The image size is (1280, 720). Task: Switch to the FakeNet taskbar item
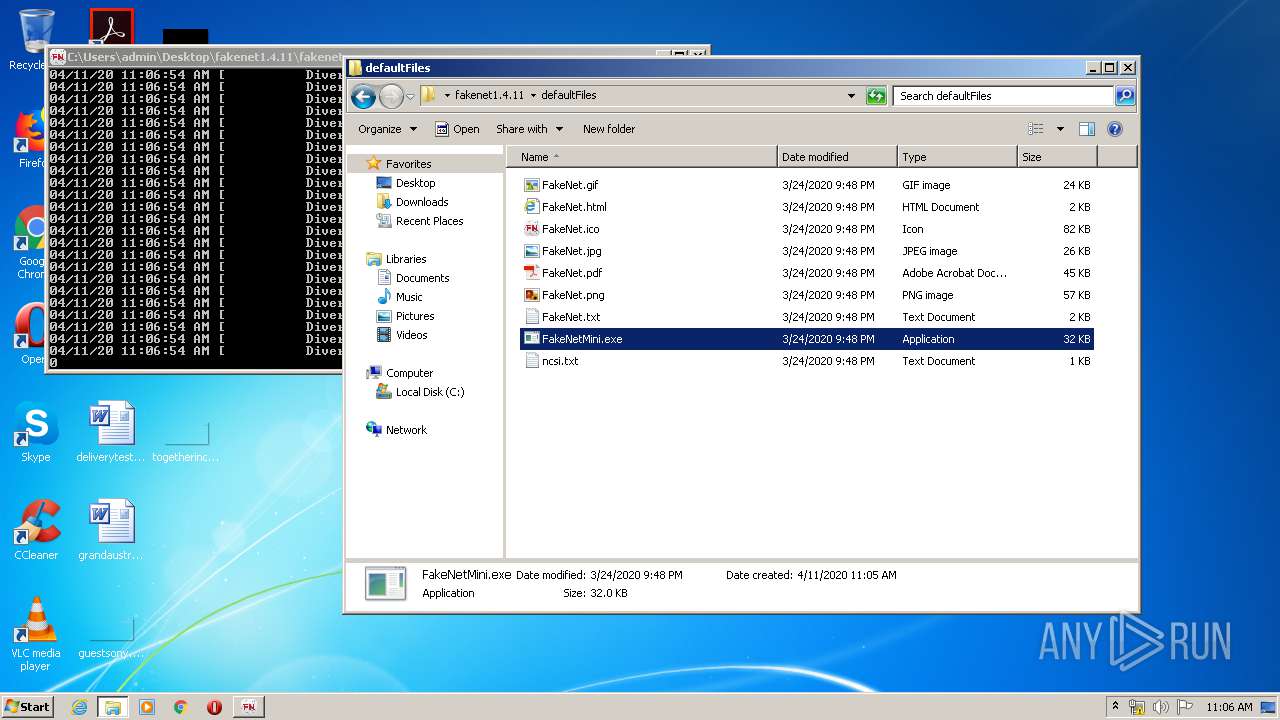pyautogui.click(x=248, y=707)
